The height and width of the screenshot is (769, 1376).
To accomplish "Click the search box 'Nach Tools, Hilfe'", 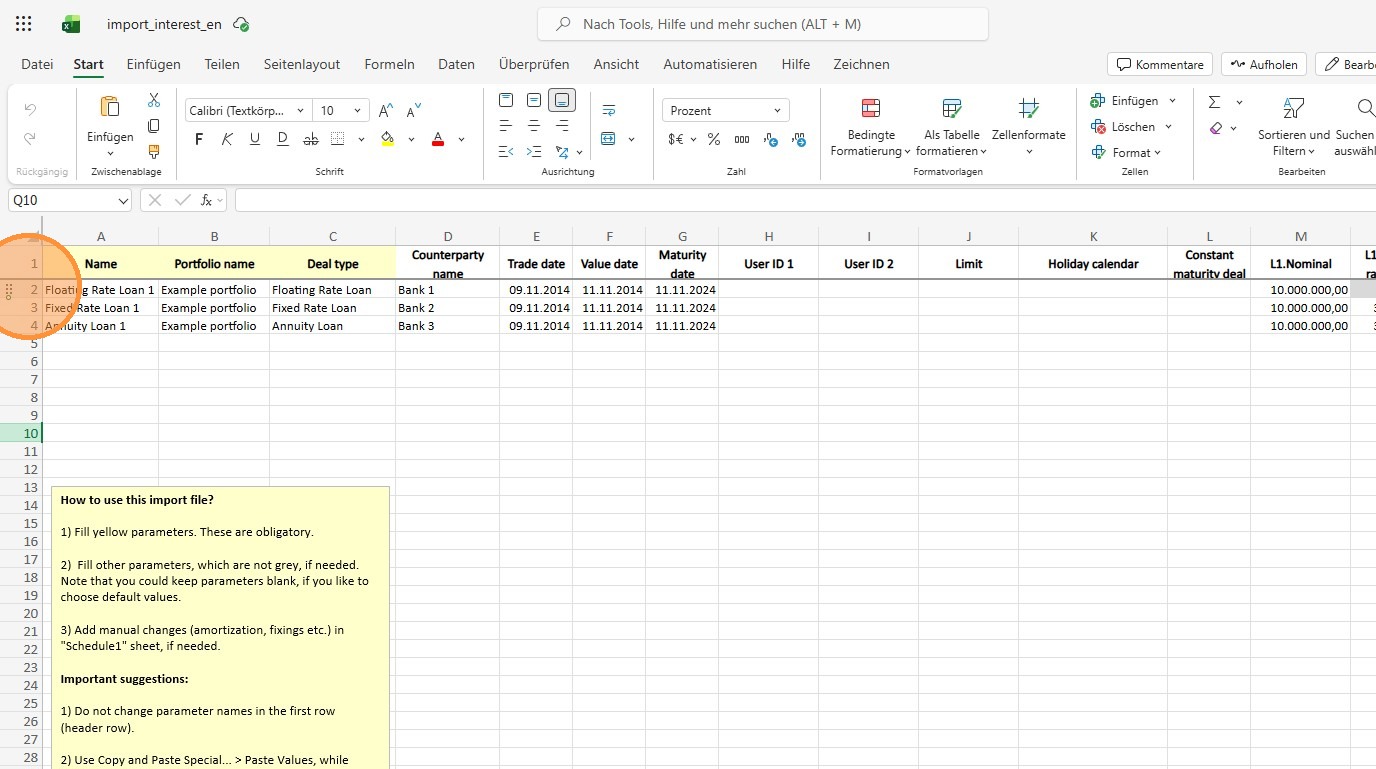I will (x=762, y=24).
